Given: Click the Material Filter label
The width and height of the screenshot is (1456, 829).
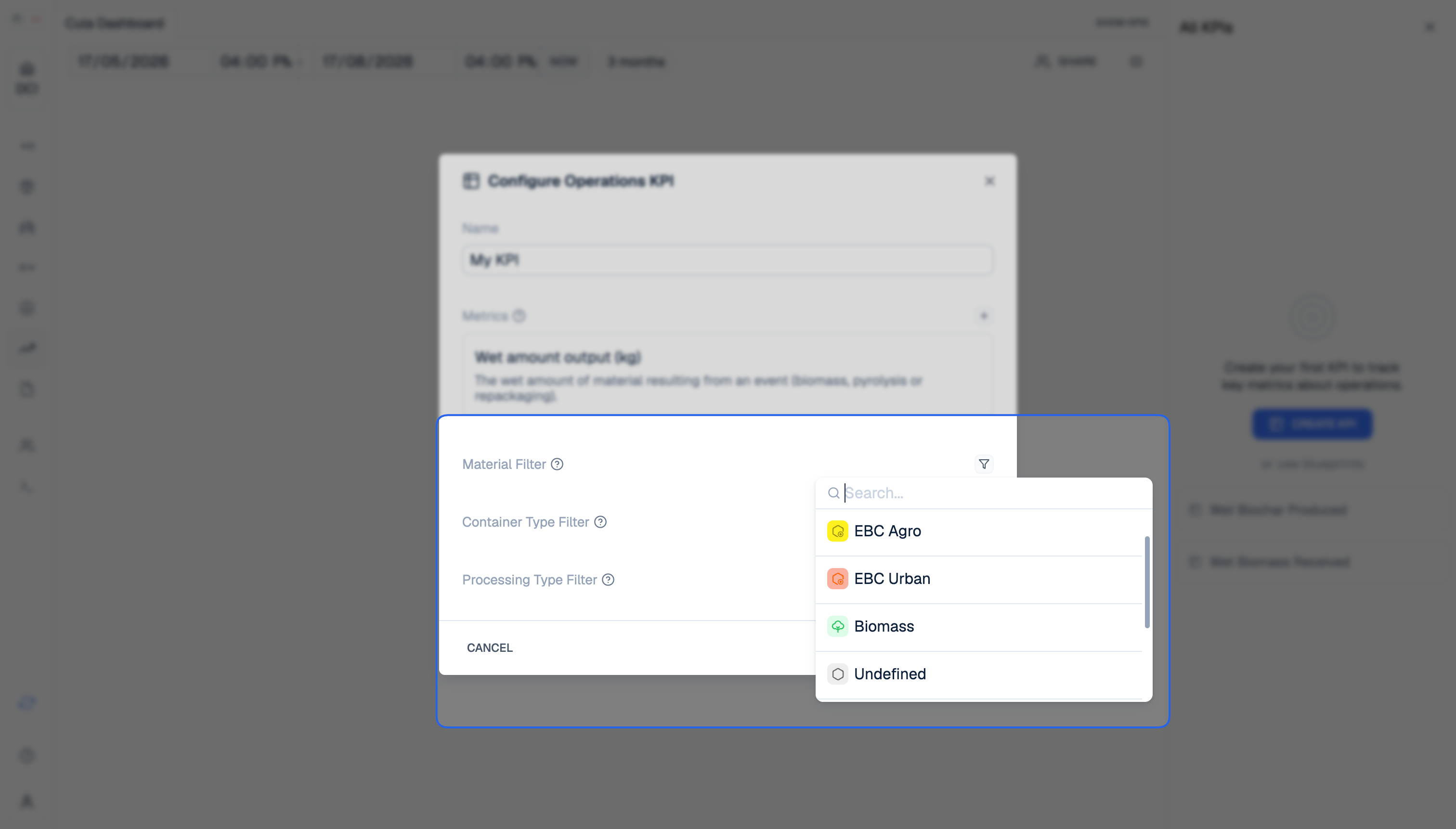Looking at the screenshot, I should coord(504,464).
